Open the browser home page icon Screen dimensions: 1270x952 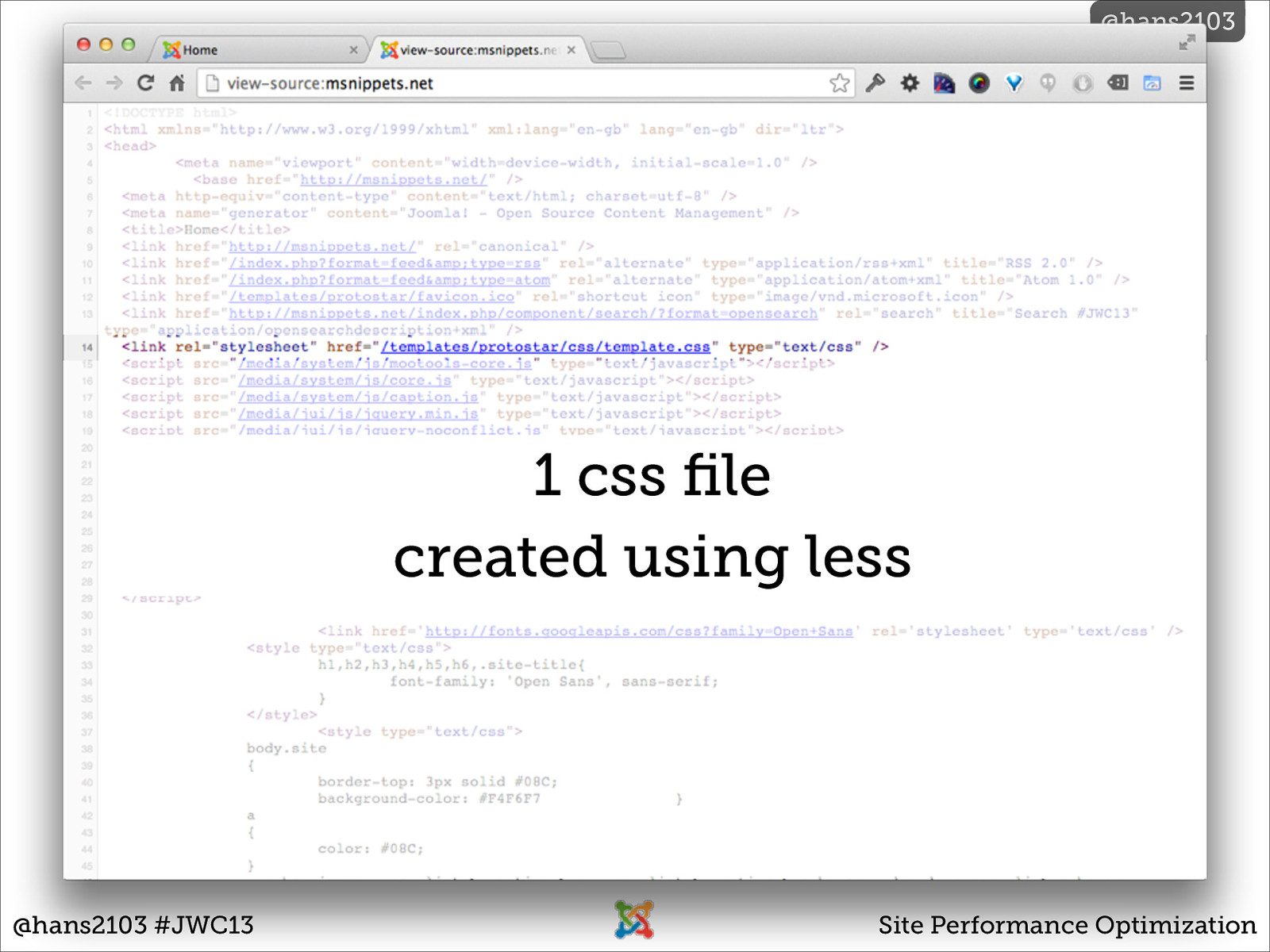(177, 83)
